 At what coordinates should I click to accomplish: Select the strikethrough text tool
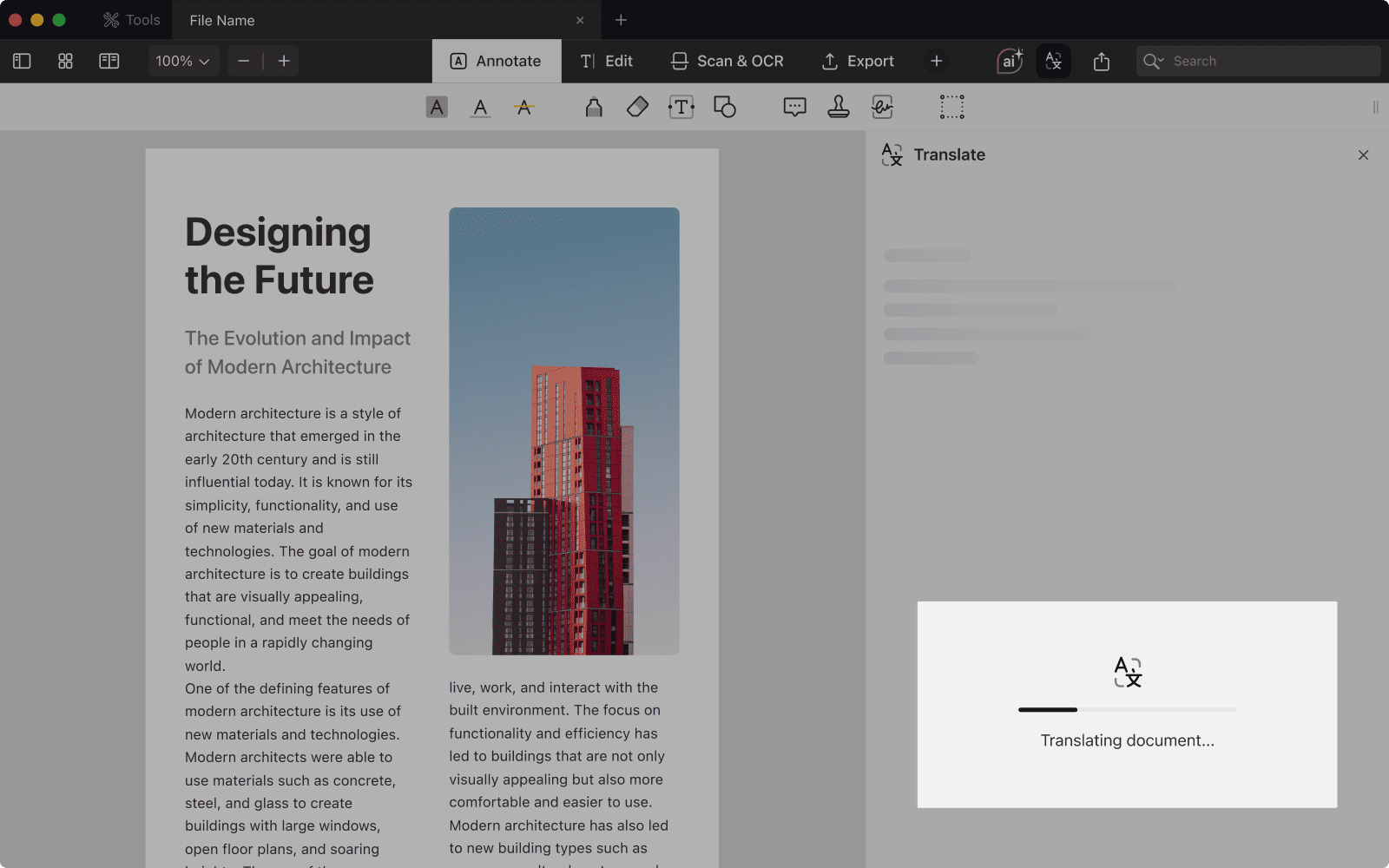point(523,107)
